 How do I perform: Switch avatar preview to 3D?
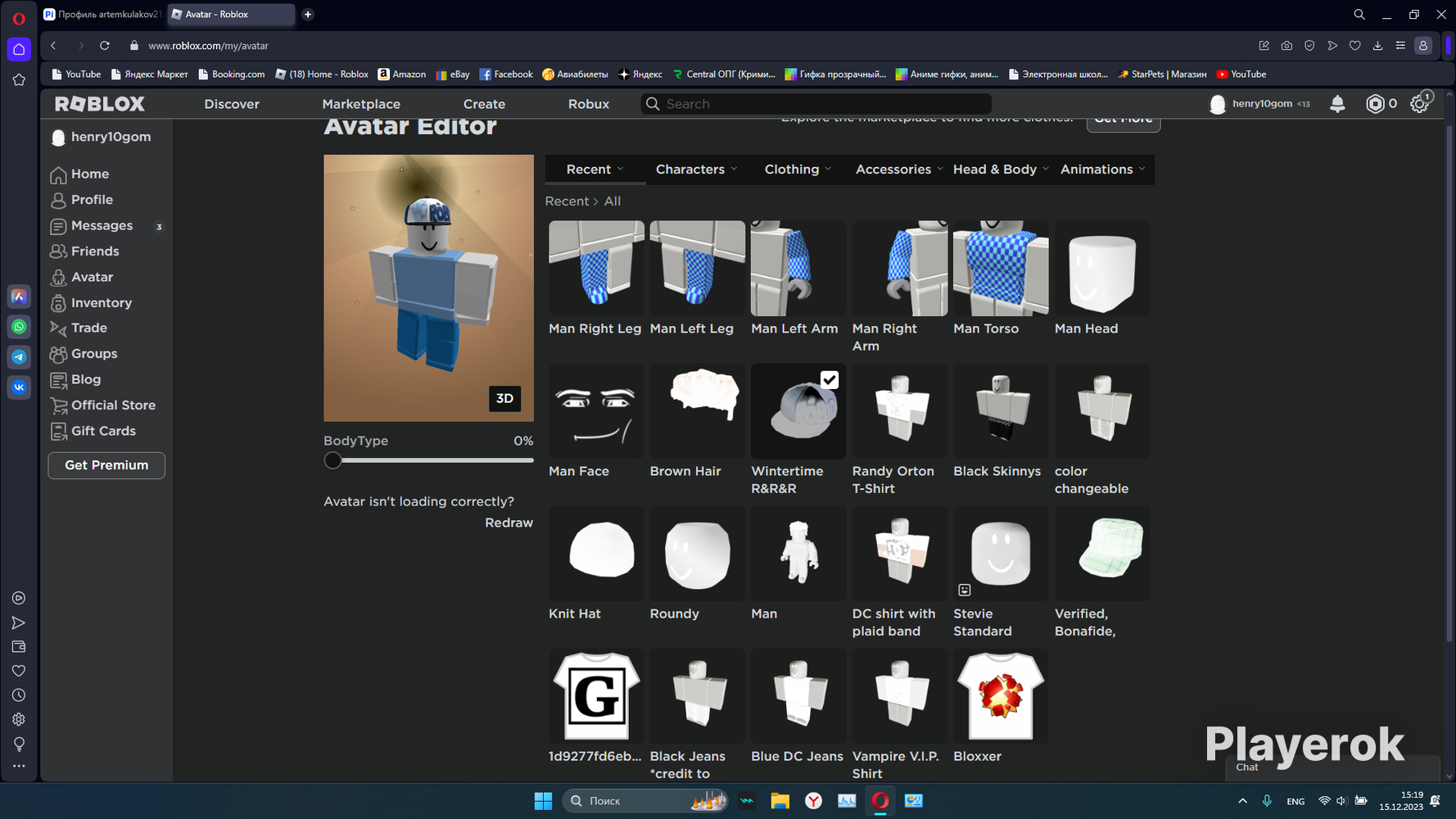pos(504,399)
